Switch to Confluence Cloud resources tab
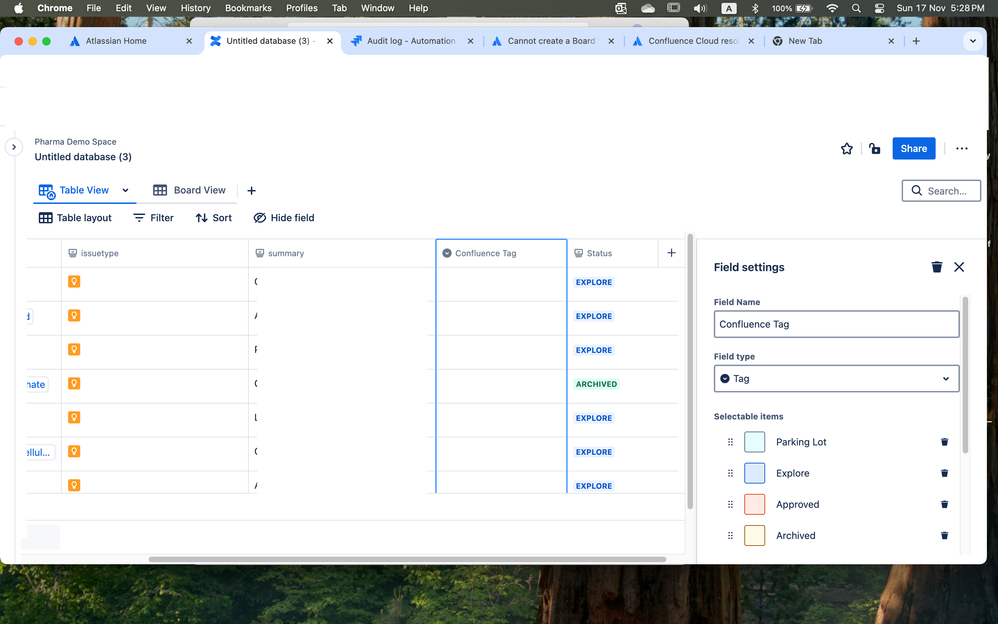Viewport: 998px width, 624px height. click(x=693, y=41)
